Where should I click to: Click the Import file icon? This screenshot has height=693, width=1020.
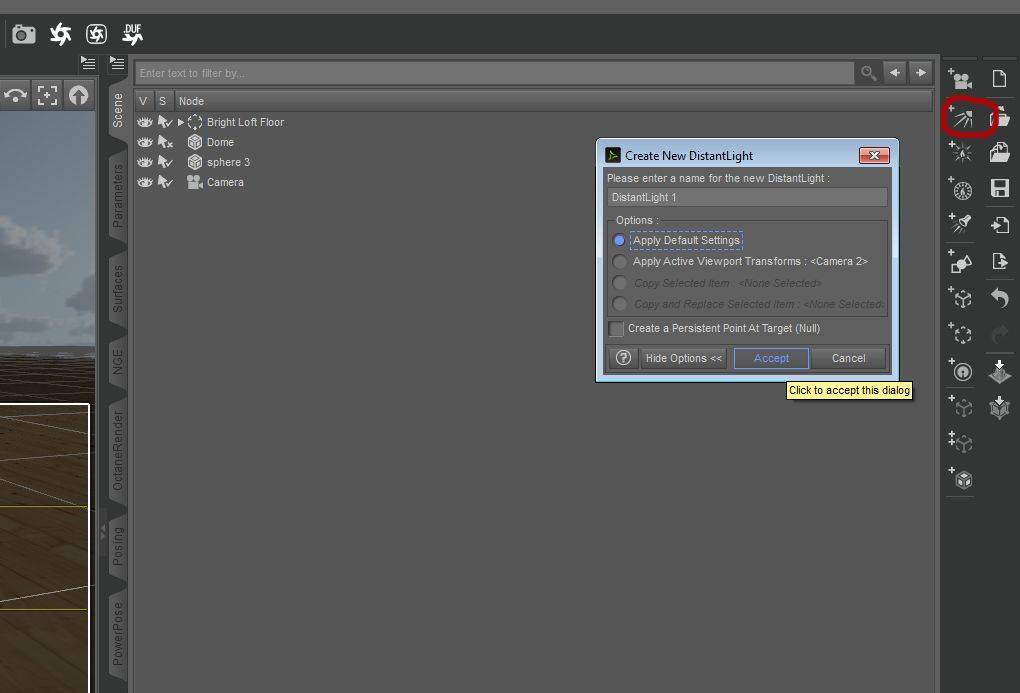(x=999, y=224)
